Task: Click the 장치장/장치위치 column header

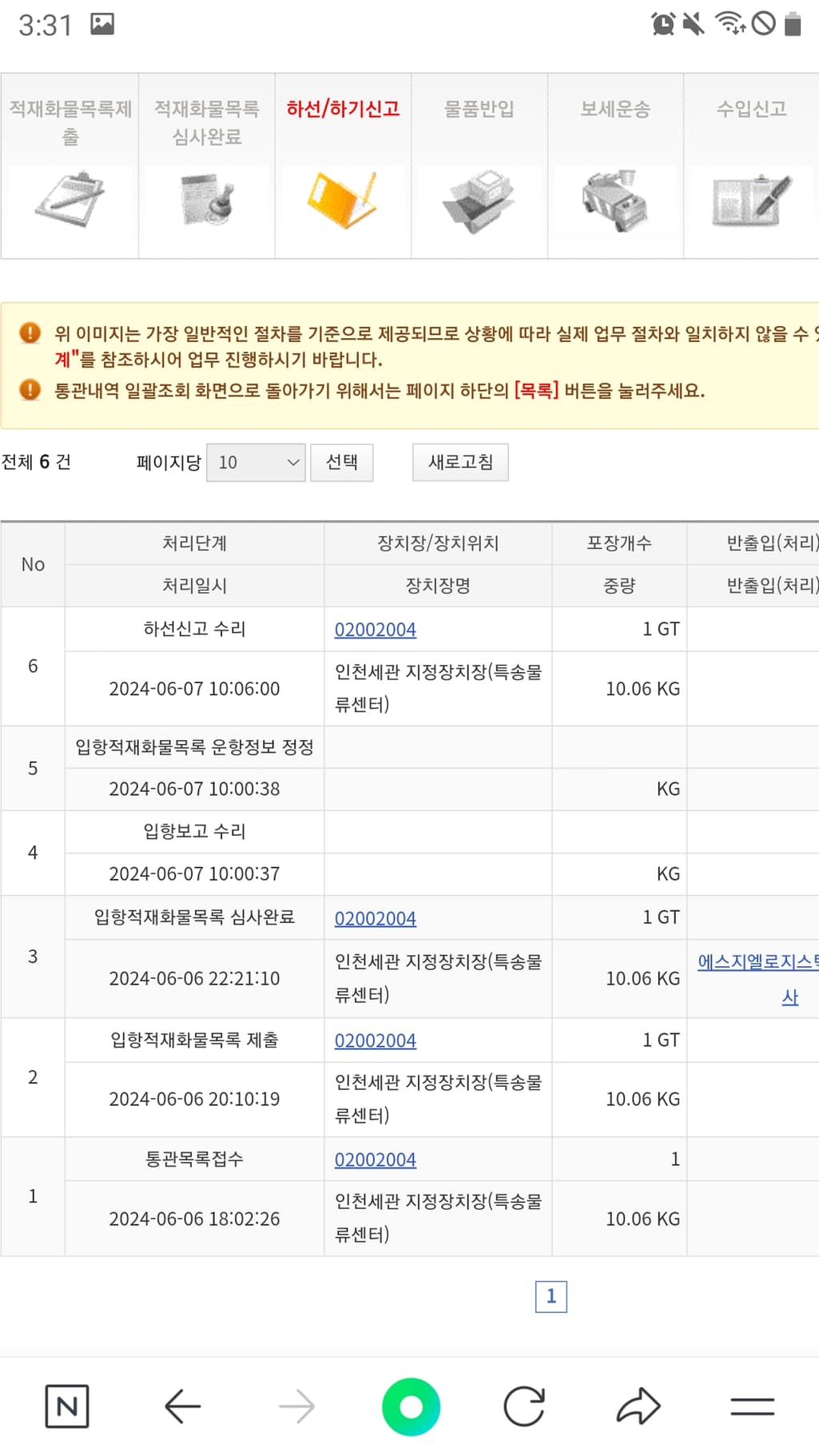Action: click(438, 543)
